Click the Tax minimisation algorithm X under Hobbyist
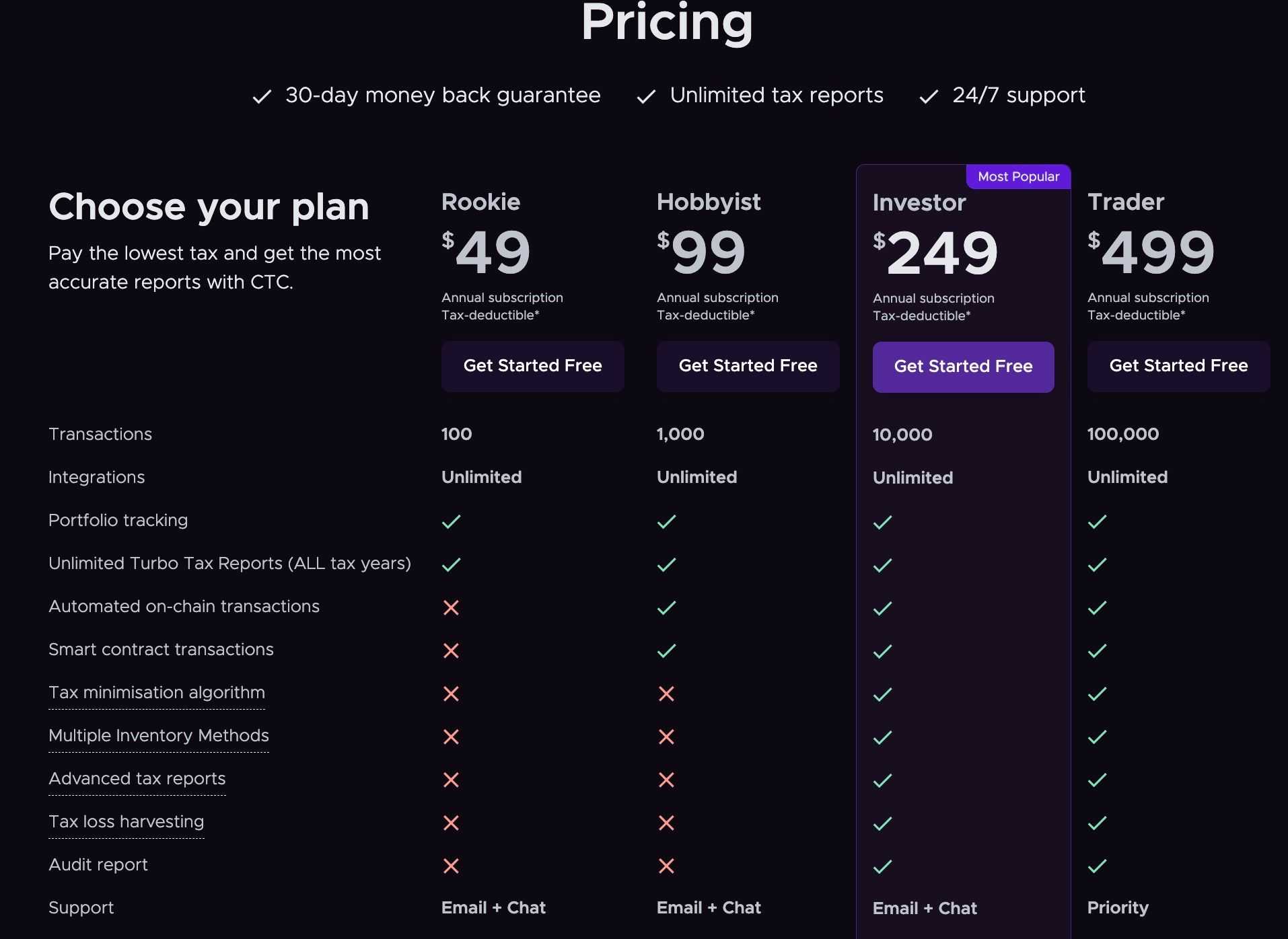 click(667, 693)
